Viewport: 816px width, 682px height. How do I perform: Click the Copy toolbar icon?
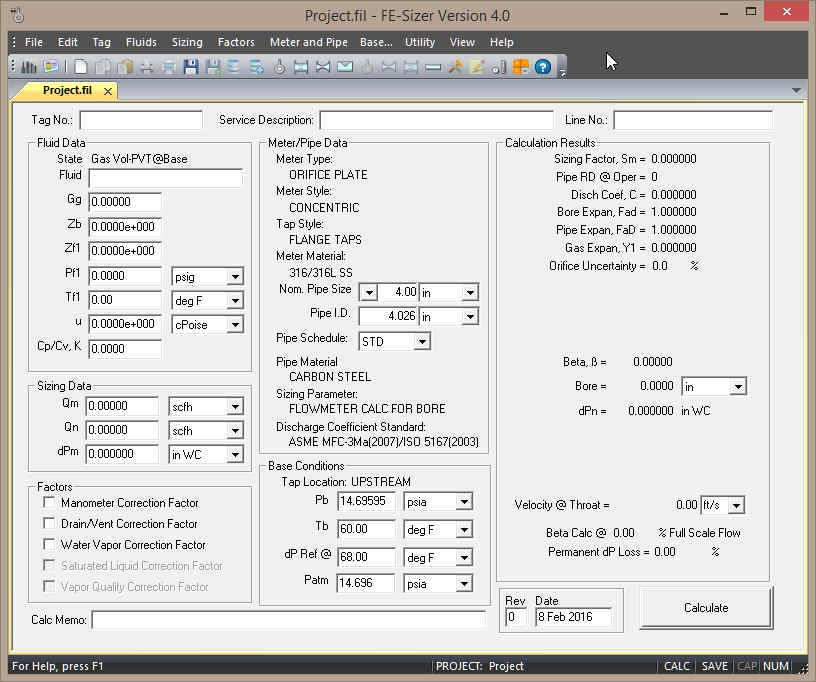(x=103, y=67)
